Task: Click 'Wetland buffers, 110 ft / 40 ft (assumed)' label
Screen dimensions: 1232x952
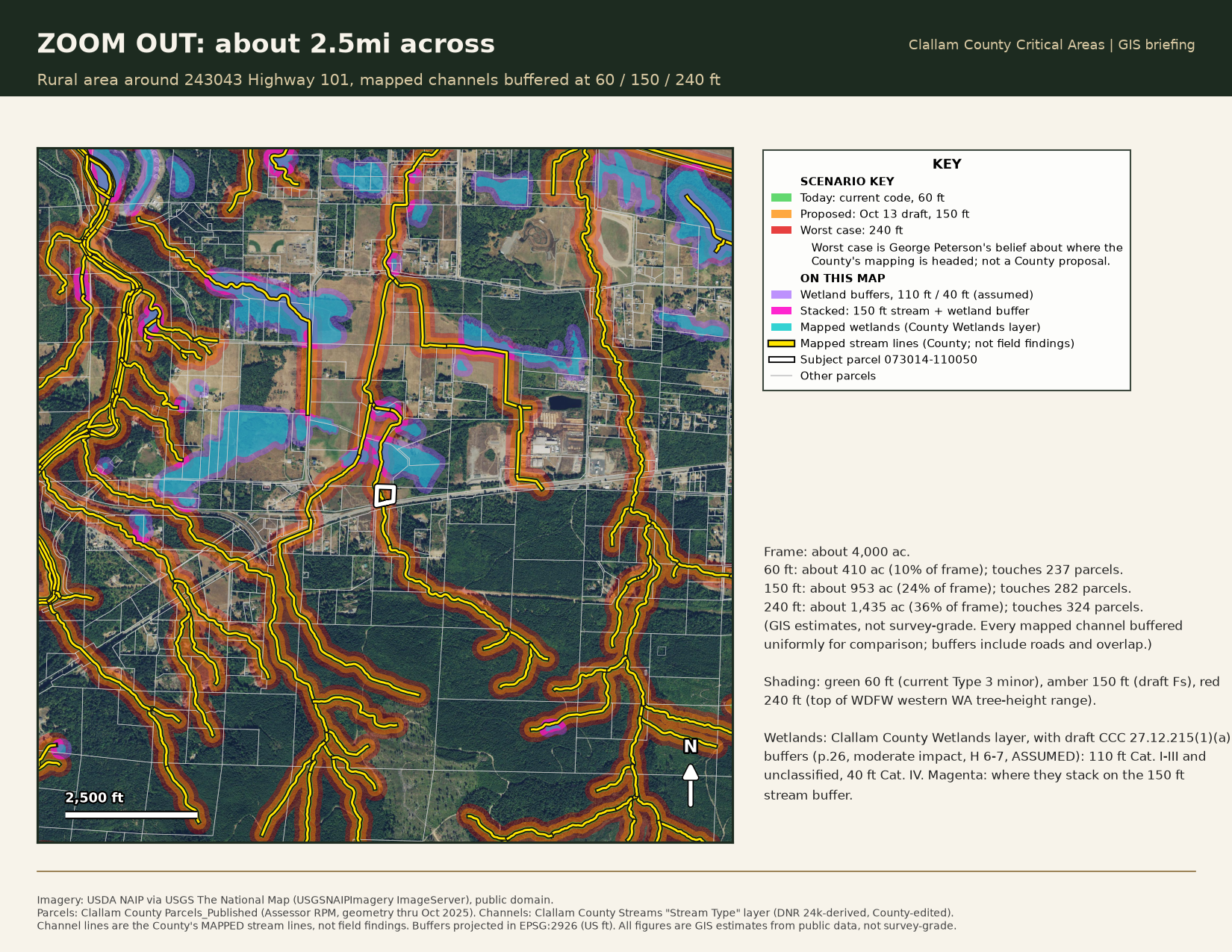Action: 917,295
